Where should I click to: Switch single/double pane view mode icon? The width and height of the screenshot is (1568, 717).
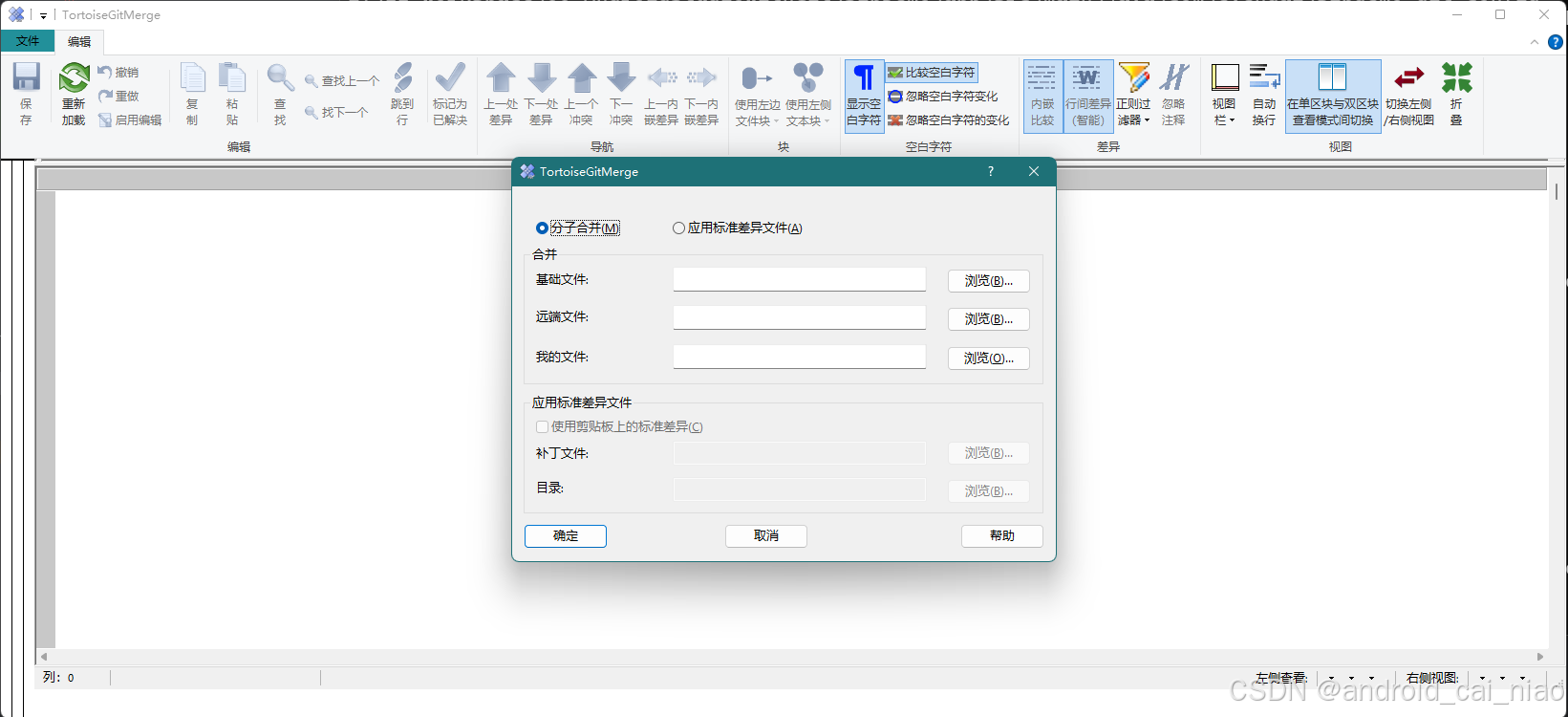tap(1332, 78)
